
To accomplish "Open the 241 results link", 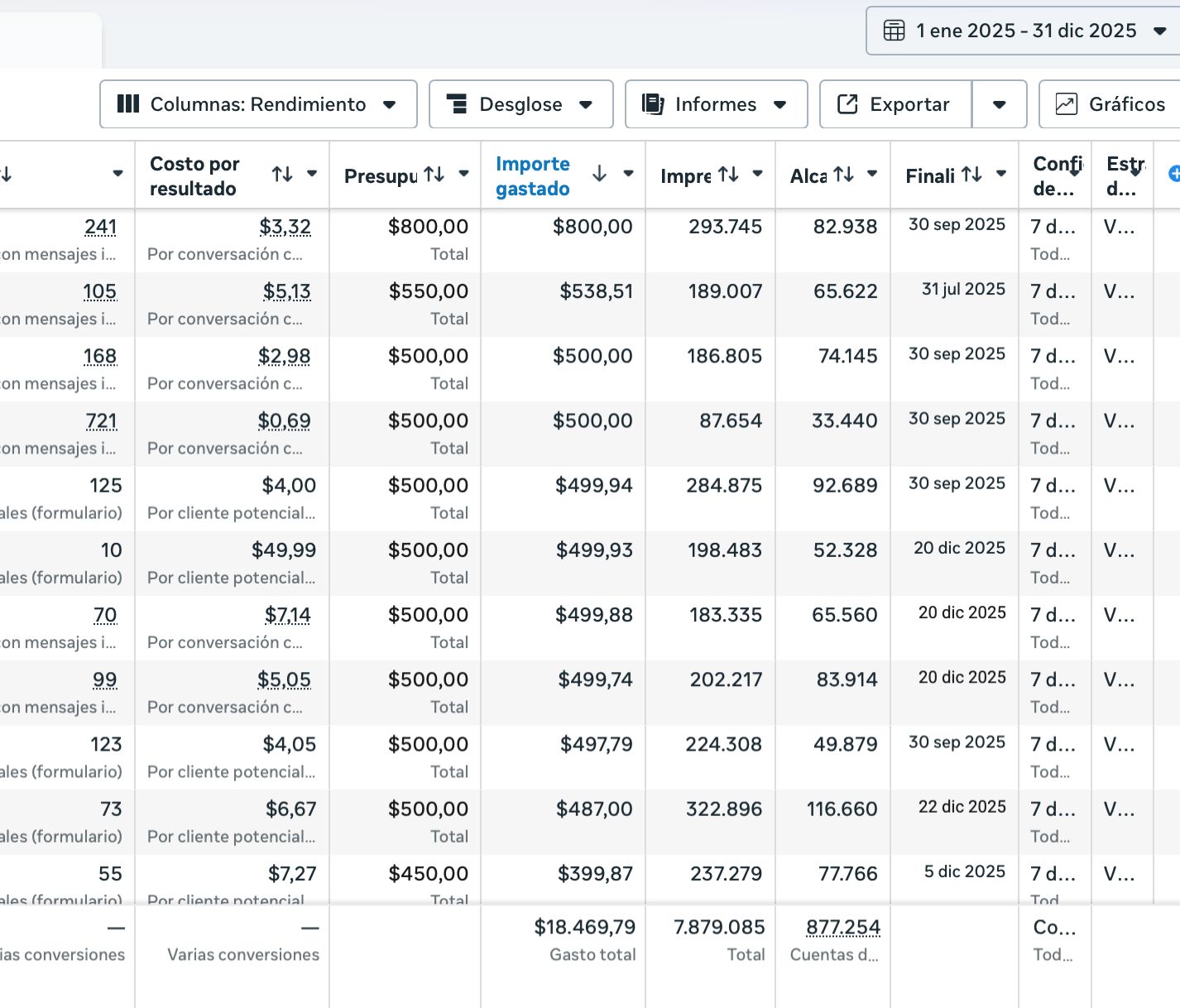I will [101, 227].
